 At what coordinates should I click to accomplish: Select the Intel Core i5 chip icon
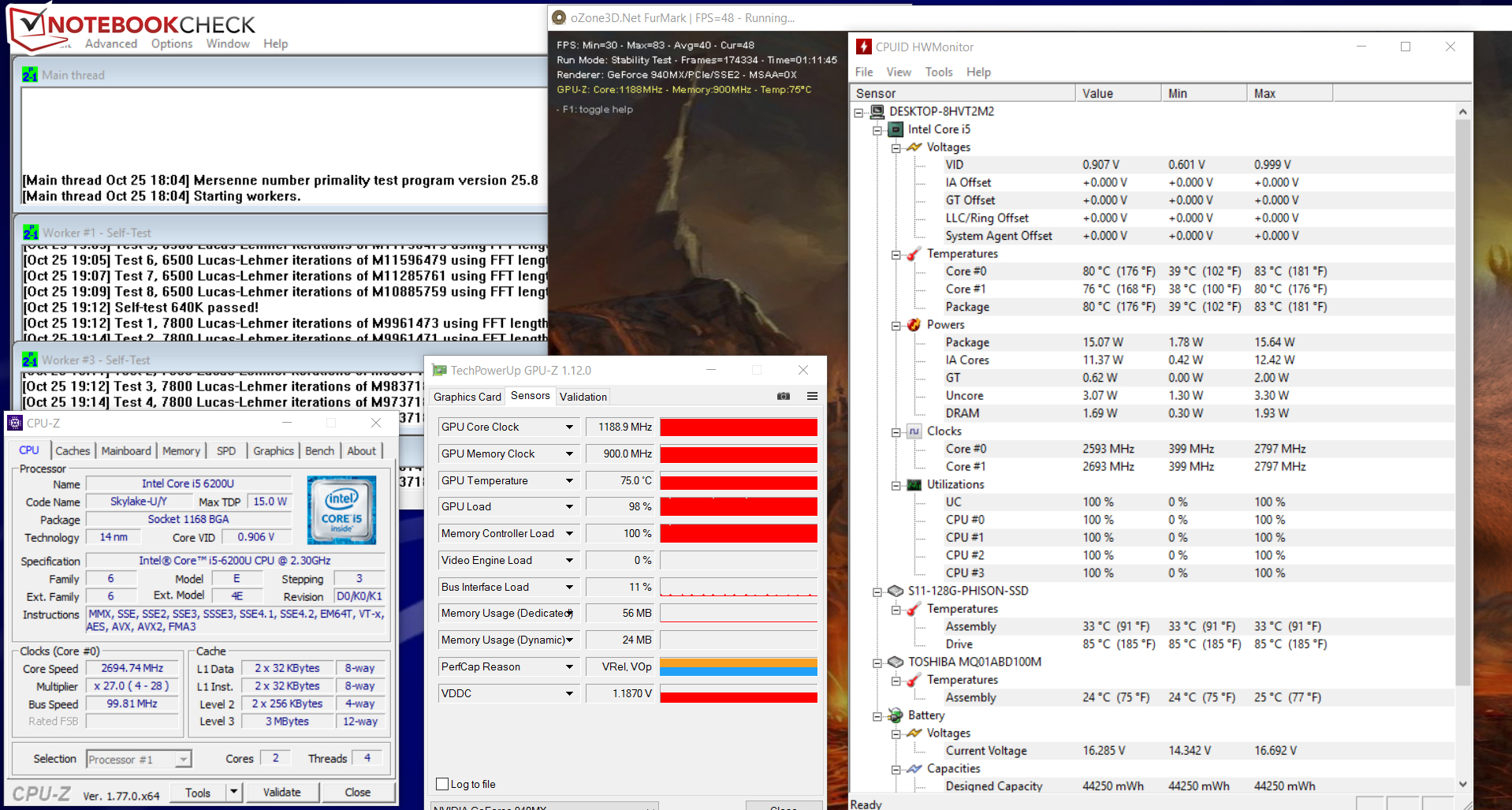pos(896,129)
